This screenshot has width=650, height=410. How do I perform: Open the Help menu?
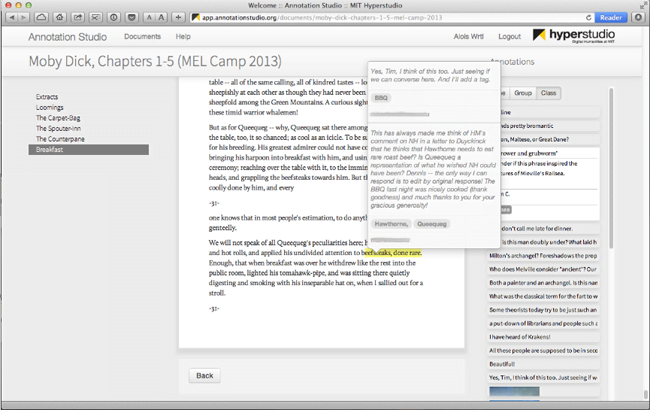click(183, 36)
